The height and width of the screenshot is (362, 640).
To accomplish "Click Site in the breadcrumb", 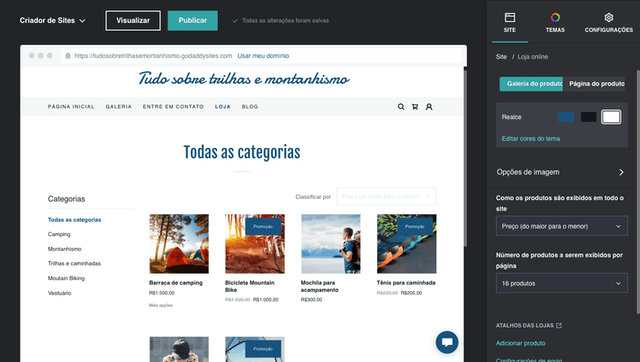I will (x=501, y=57).
